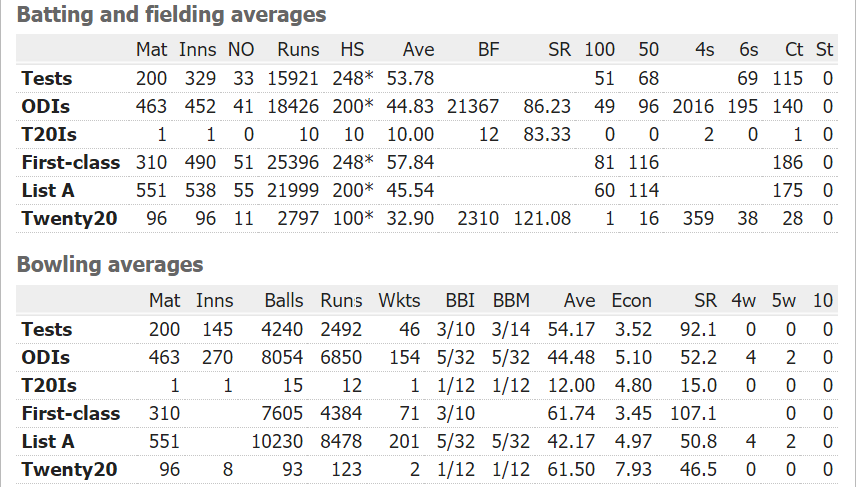Click the Bowling averages heading

(x=110, y=265)
